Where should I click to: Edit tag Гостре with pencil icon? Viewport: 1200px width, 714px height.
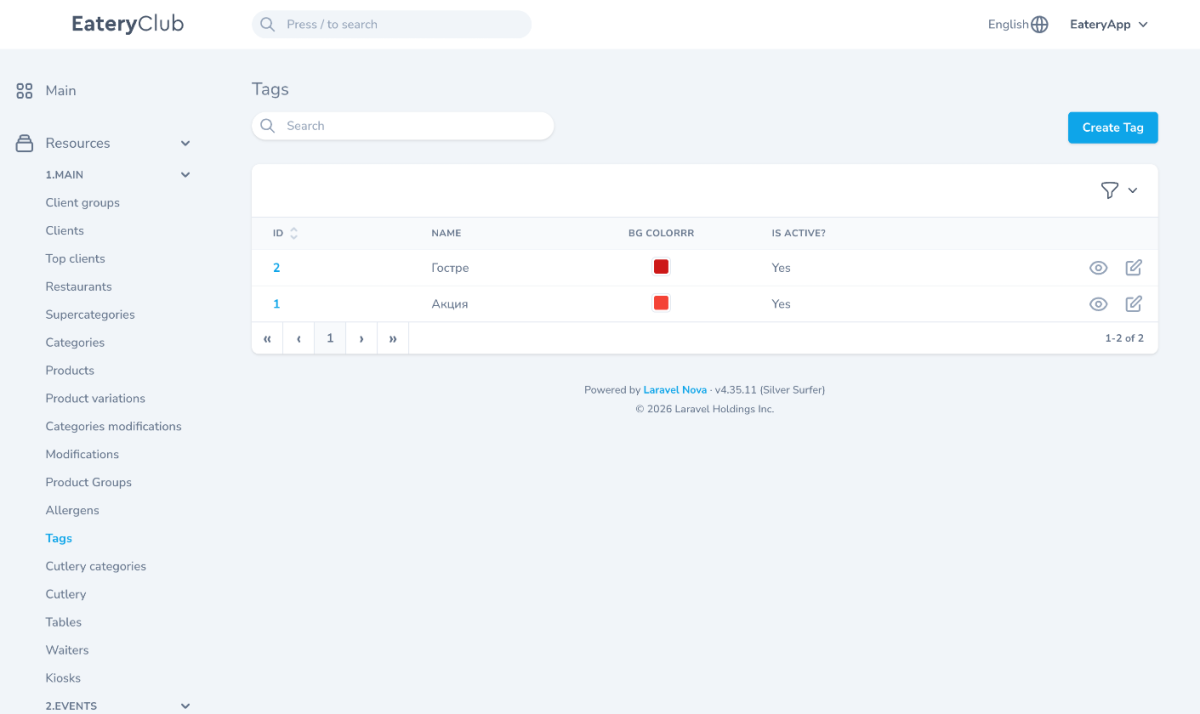(1134, 268)
